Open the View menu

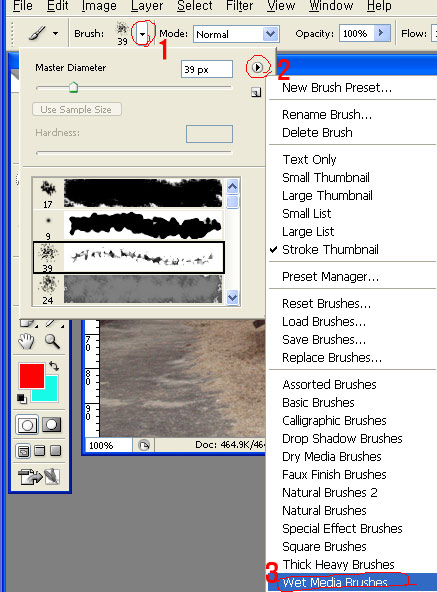click(x=281, y=6)
